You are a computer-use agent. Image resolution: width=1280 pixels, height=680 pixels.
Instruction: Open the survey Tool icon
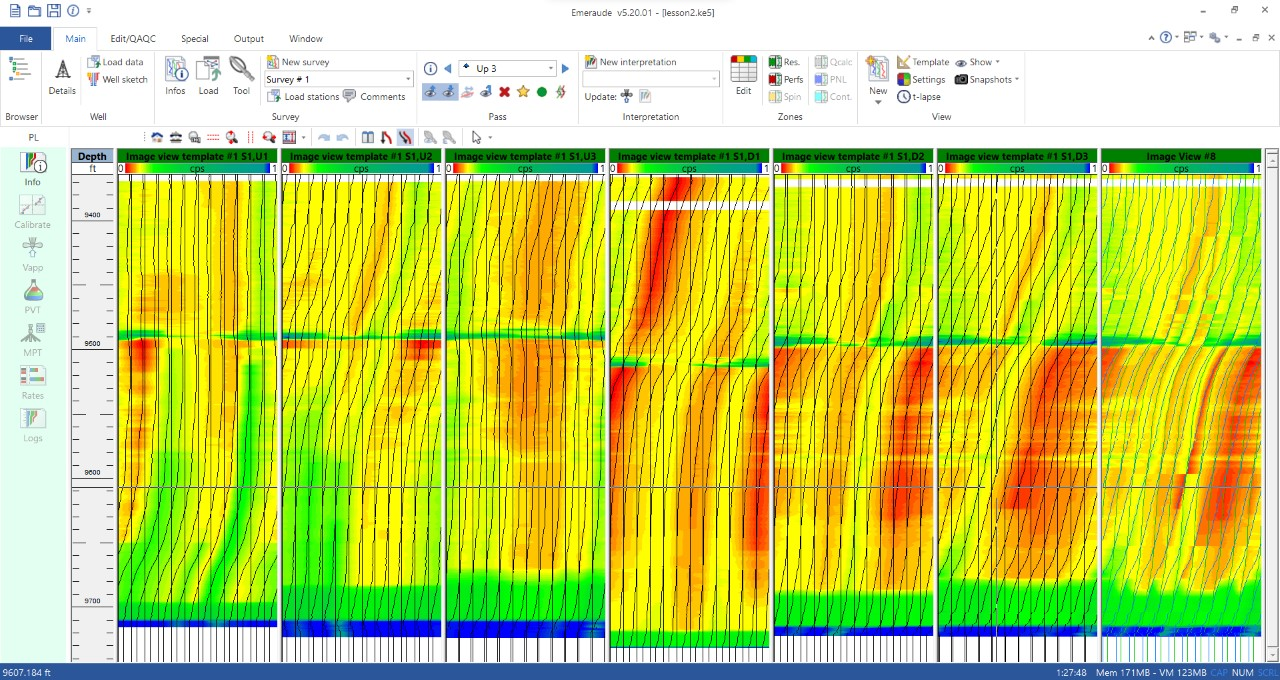tap(241, 69)
